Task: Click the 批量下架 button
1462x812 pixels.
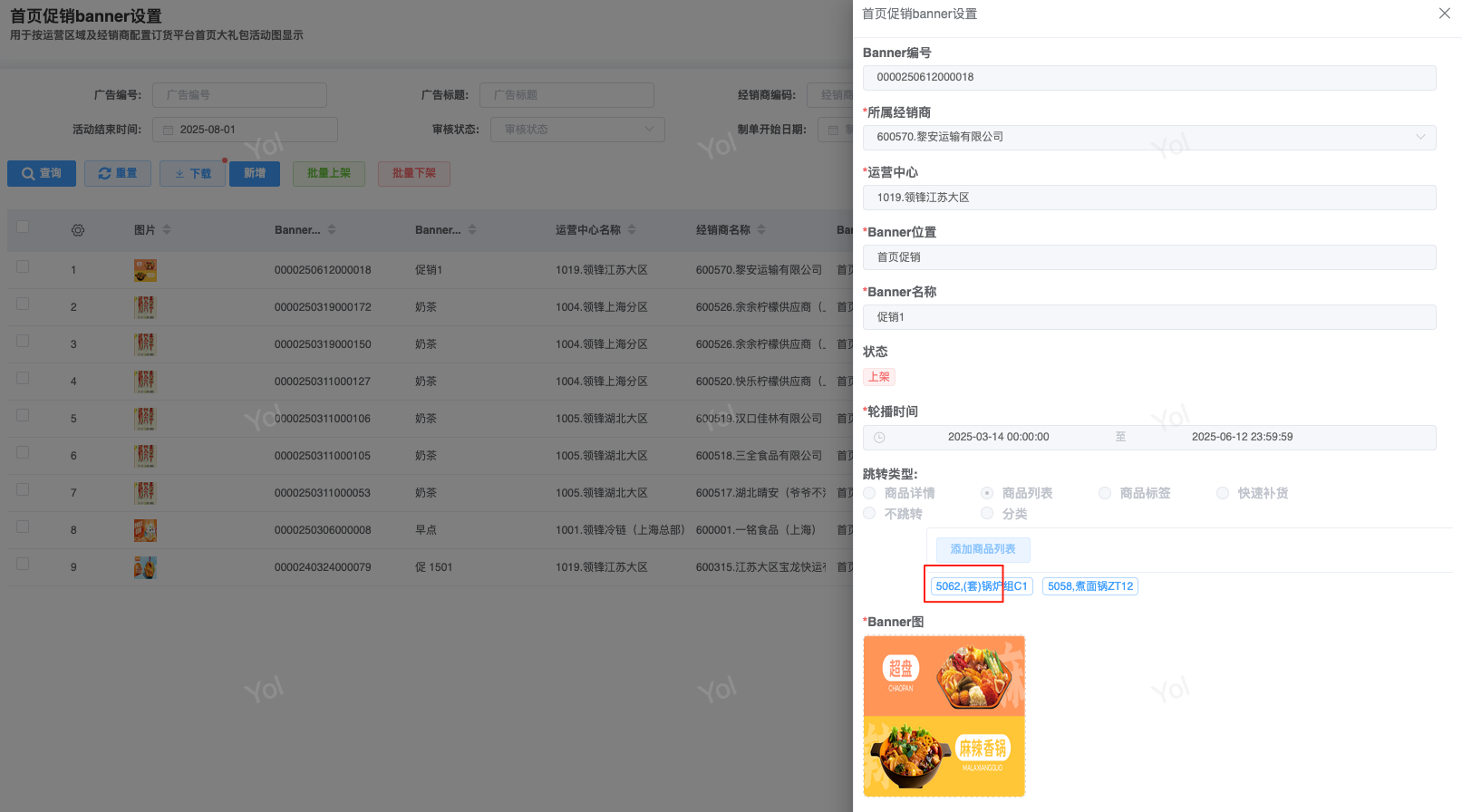Action: [x=414, y=174]
